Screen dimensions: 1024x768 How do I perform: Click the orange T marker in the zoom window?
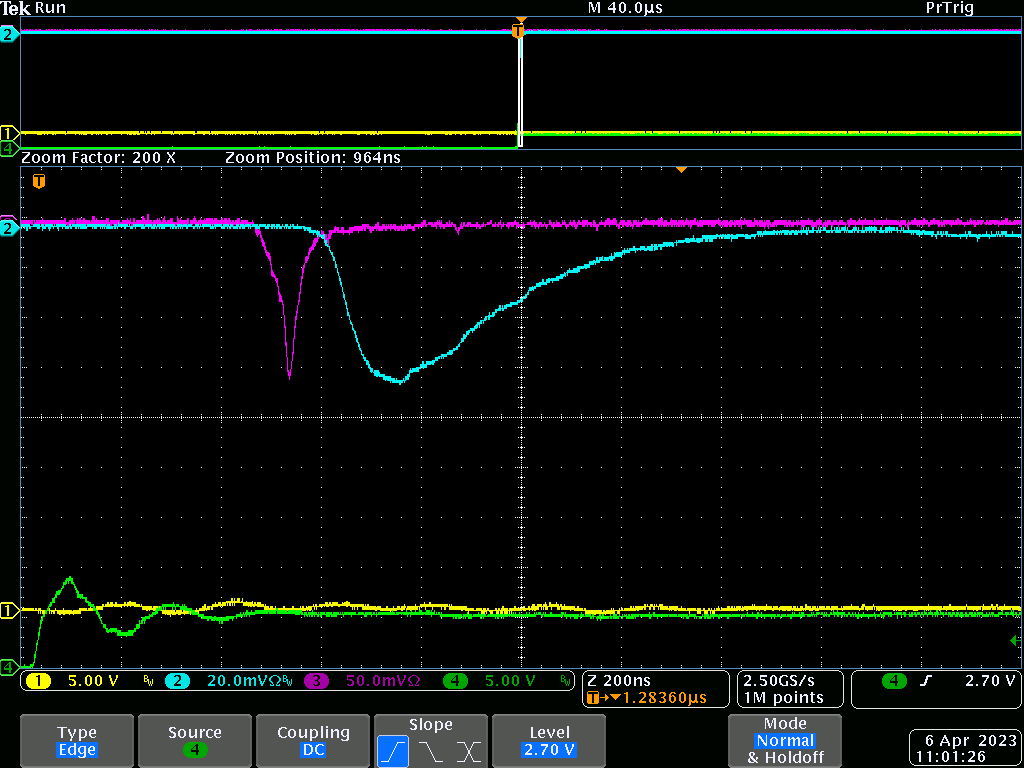[39, 182]
